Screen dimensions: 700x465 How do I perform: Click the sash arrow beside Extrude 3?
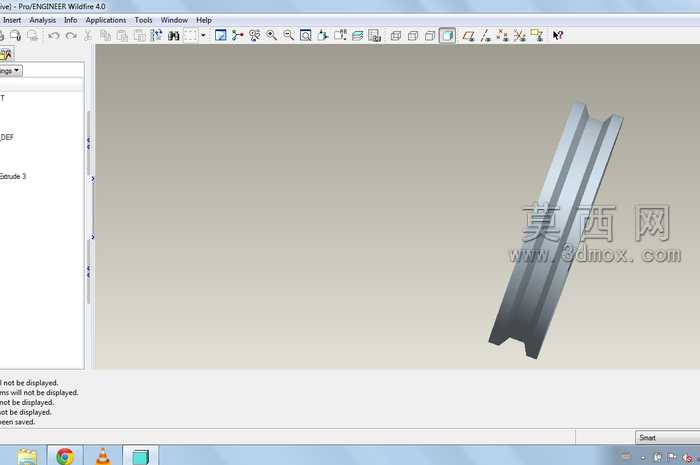(x=92, y=179)
